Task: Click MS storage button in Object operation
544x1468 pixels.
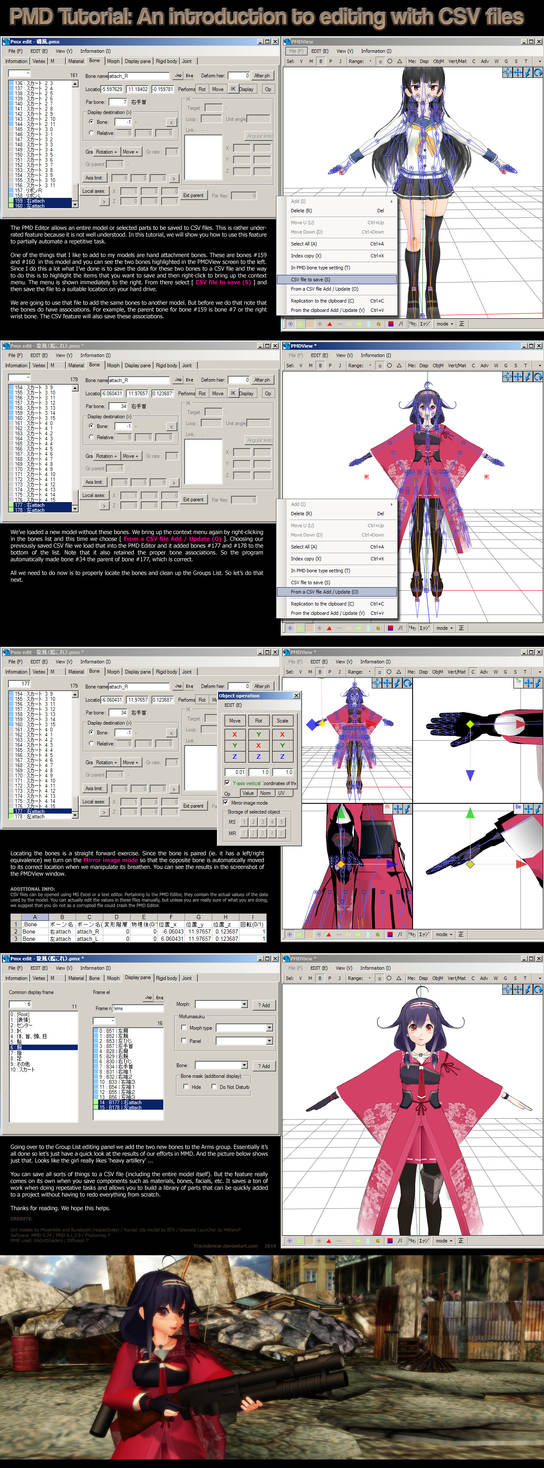Action: [232, 821]
